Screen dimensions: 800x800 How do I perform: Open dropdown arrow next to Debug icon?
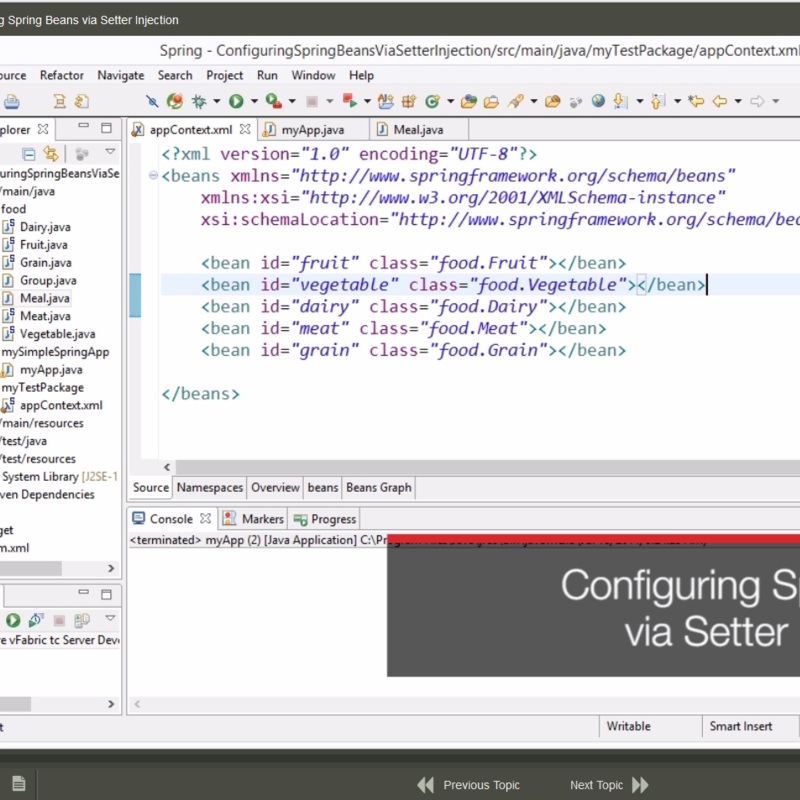pyautogui.click(x=216, y=101)
